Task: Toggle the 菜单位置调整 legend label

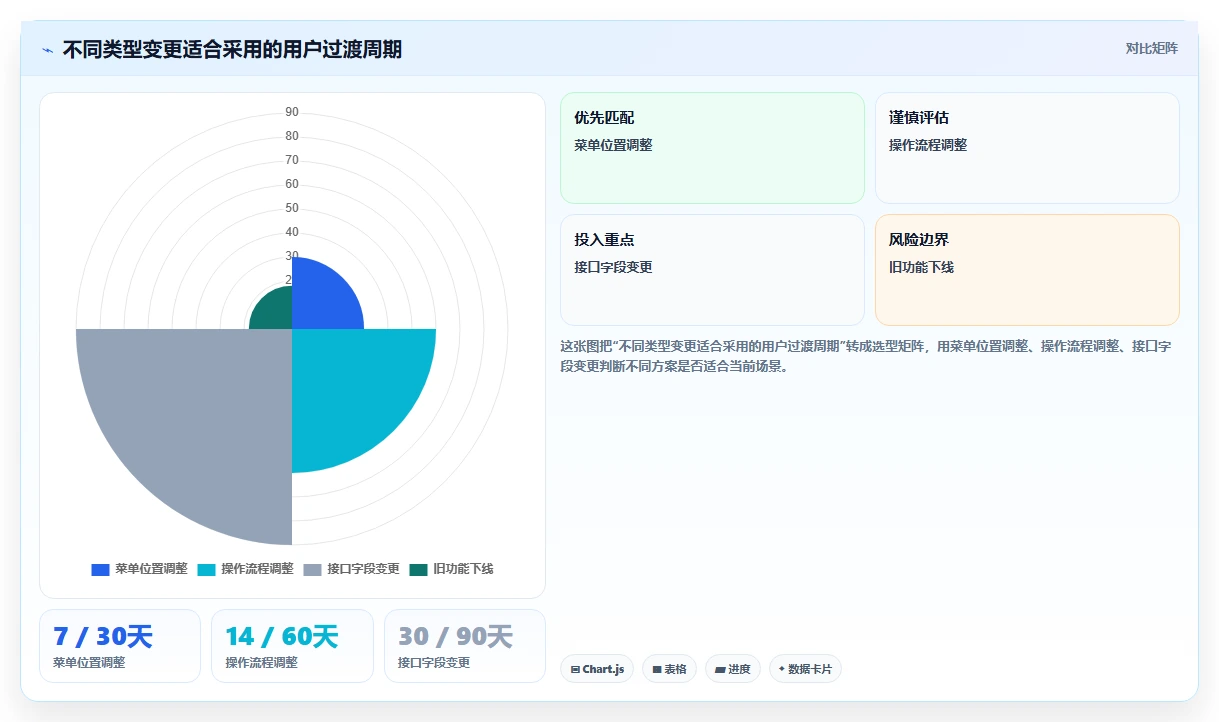Action: click(x=151, y=569)
